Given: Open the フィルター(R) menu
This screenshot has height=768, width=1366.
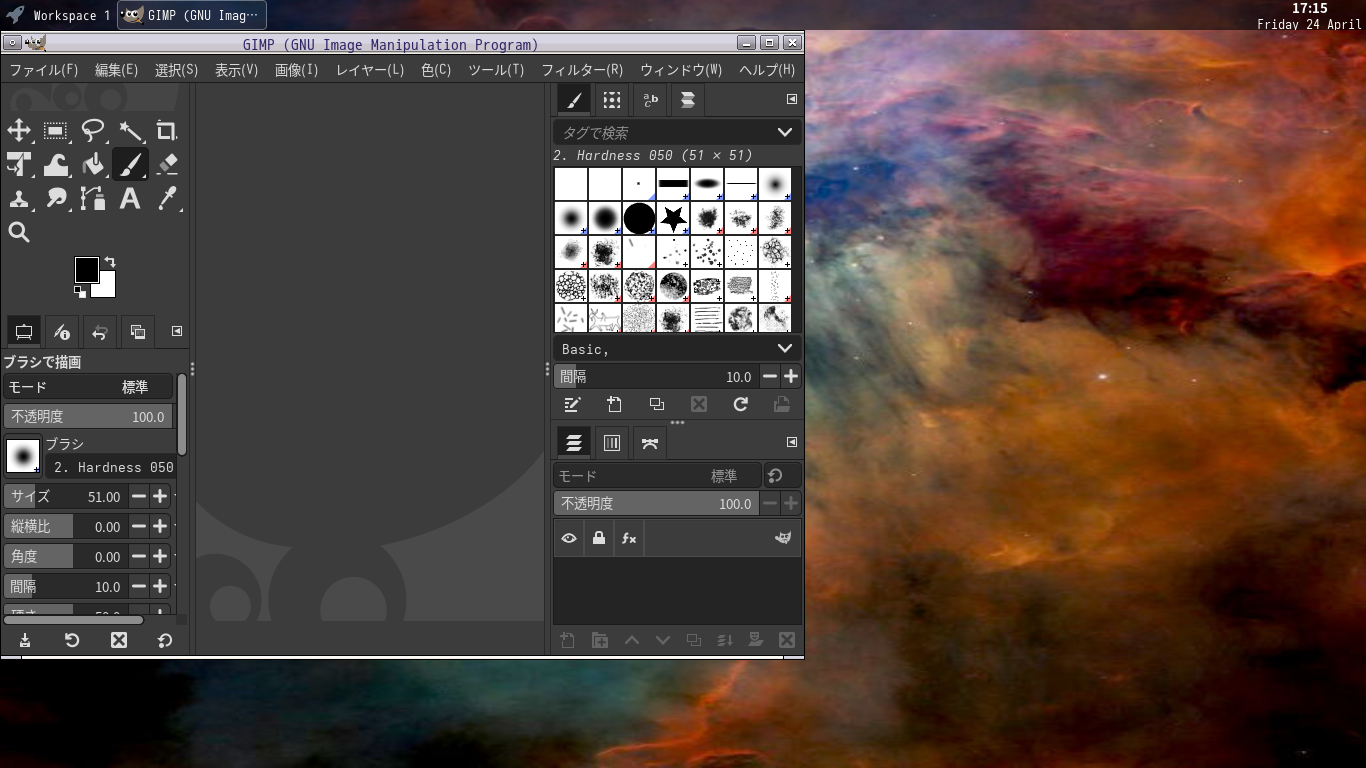Looking at the screenshot, I should coord(582,70).
